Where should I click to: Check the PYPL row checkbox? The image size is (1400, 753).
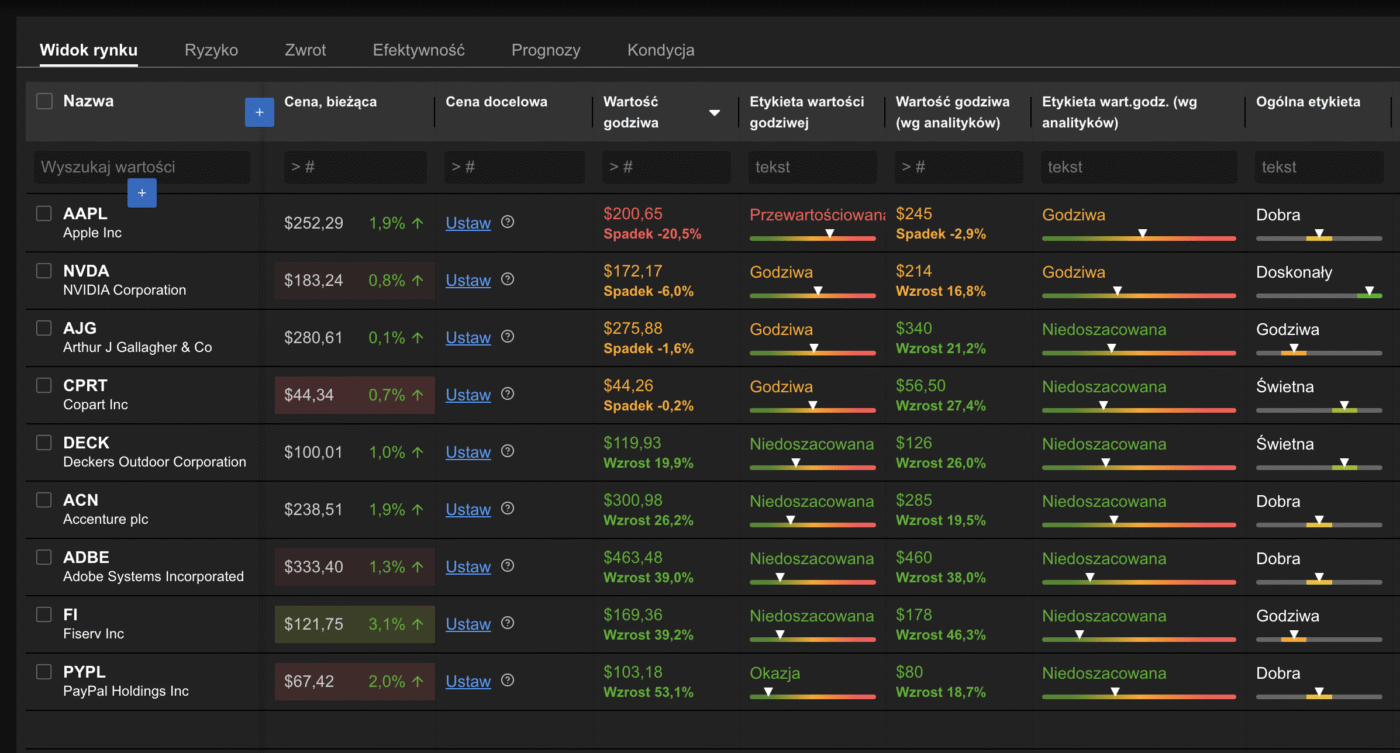pos(44,672)
